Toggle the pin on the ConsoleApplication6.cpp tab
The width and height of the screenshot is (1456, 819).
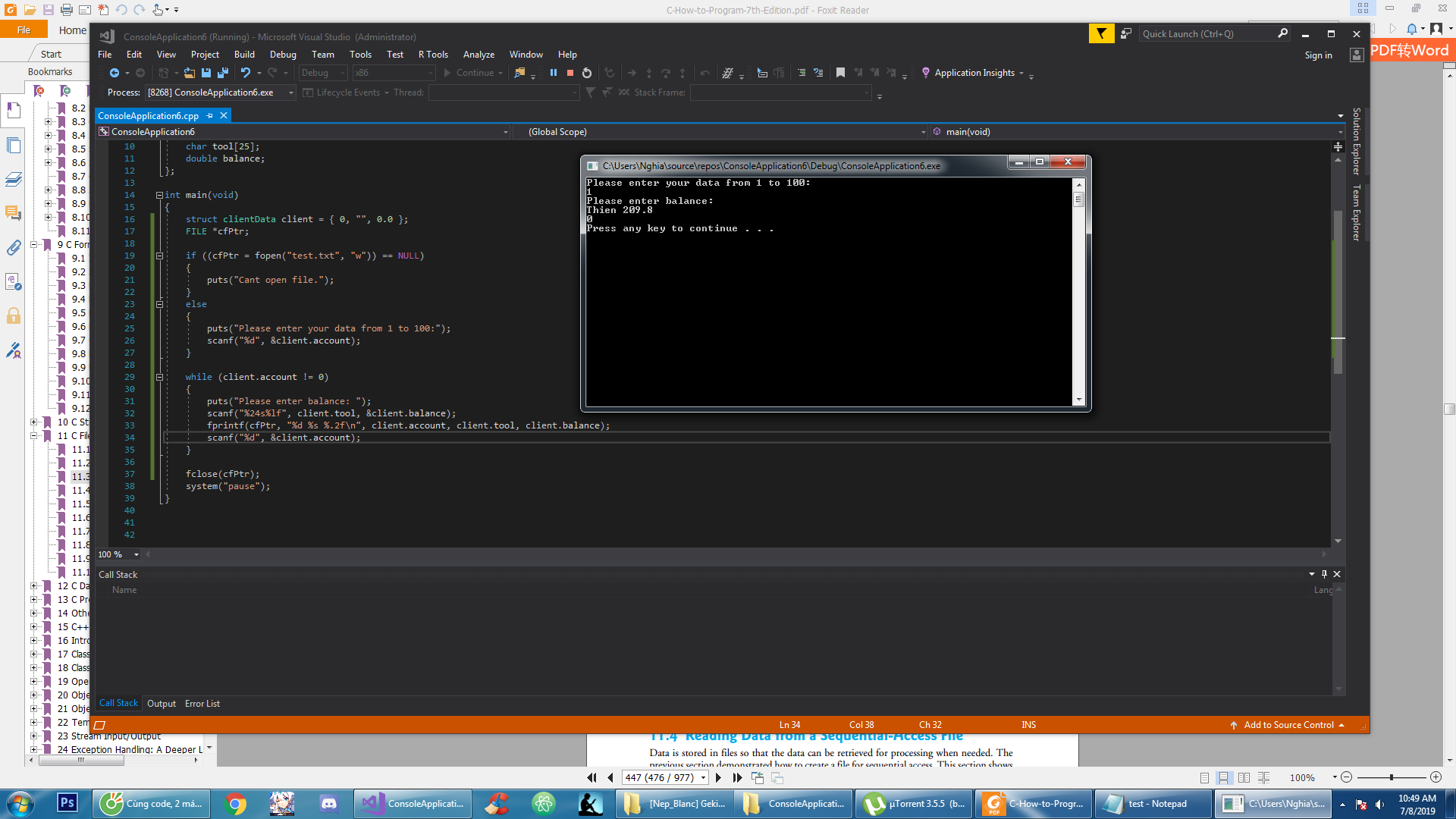pyautogui.click(x=210, y=115)
